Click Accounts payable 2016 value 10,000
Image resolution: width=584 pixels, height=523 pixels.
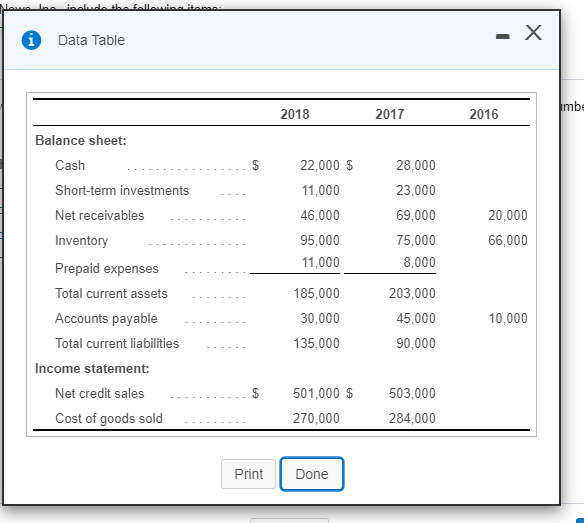click(x=508, y=318)
